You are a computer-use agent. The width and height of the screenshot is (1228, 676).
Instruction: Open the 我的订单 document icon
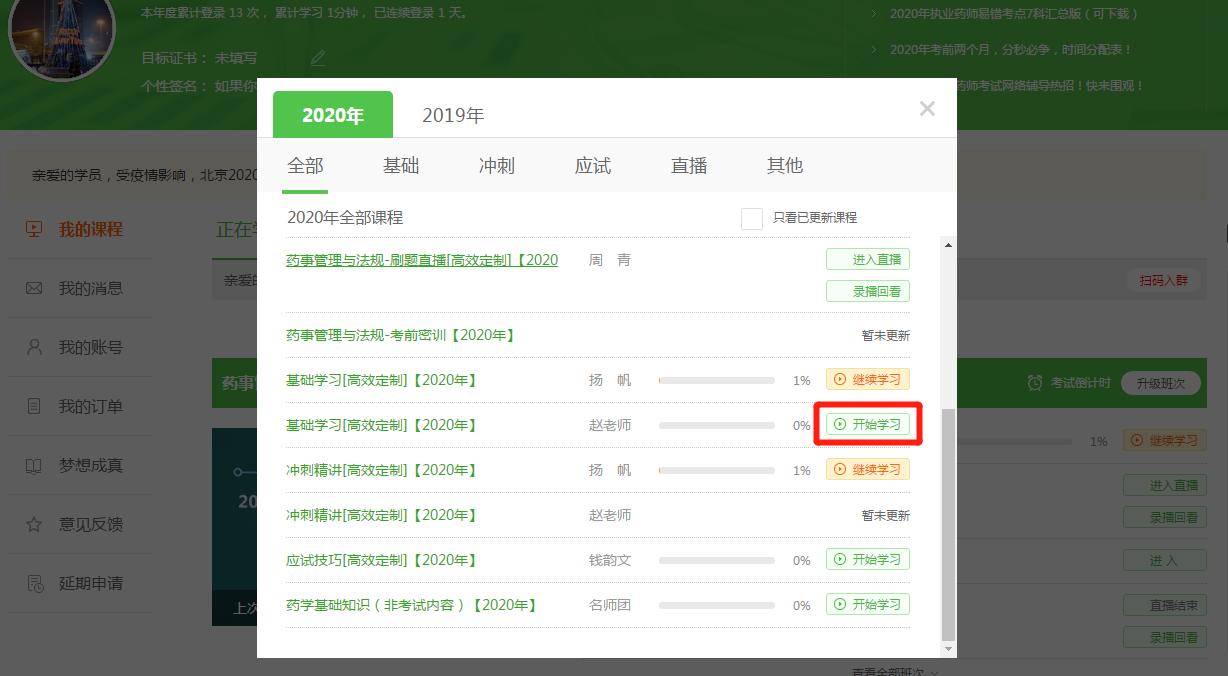click(35, 406)
